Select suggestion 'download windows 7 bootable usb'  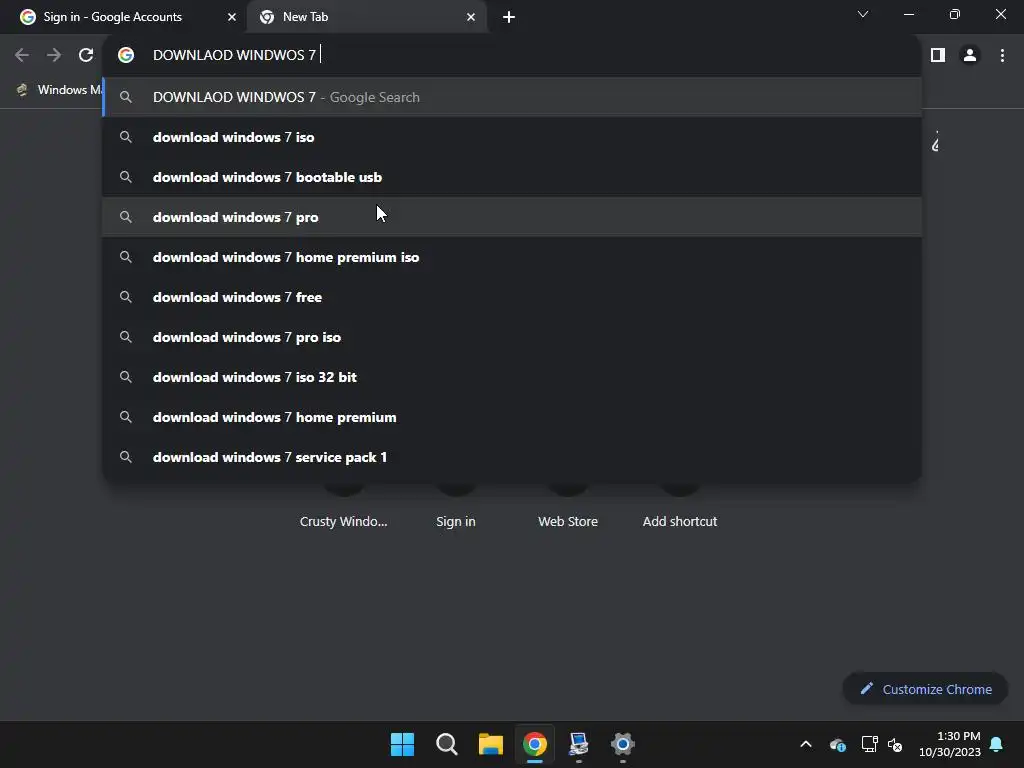[512, 177]
